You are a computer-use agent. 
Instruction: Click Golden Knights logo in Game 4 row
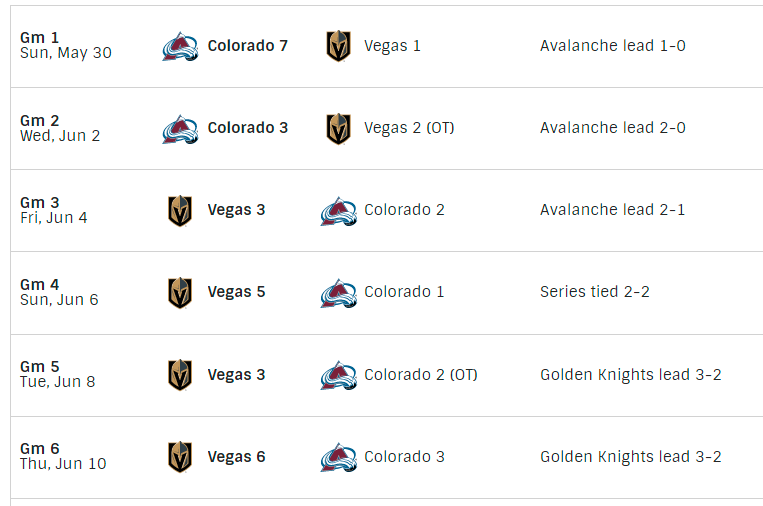point(180,292)
